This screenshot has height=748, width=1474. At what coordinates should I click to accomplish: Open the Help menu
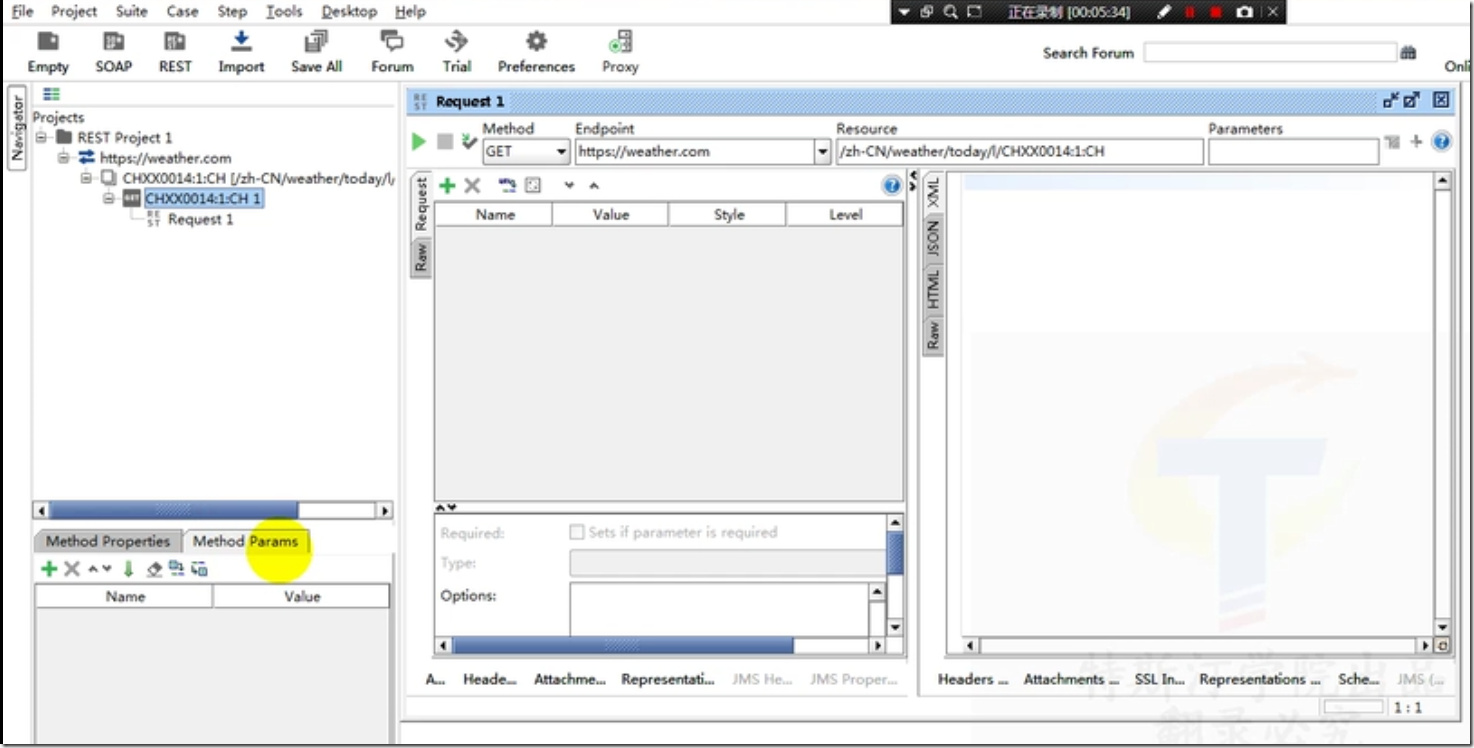(x=410, y=12)
